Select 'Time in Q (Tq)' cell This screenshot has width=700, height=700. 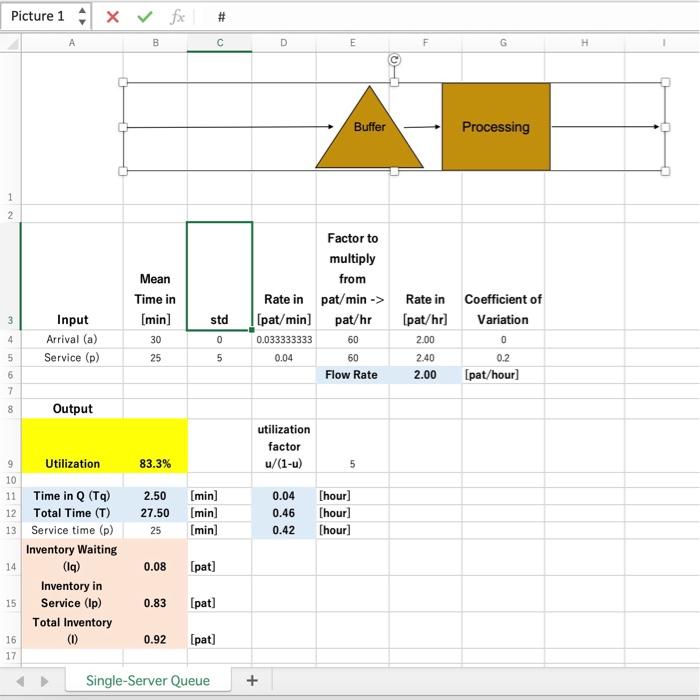[x=72, y=496]
